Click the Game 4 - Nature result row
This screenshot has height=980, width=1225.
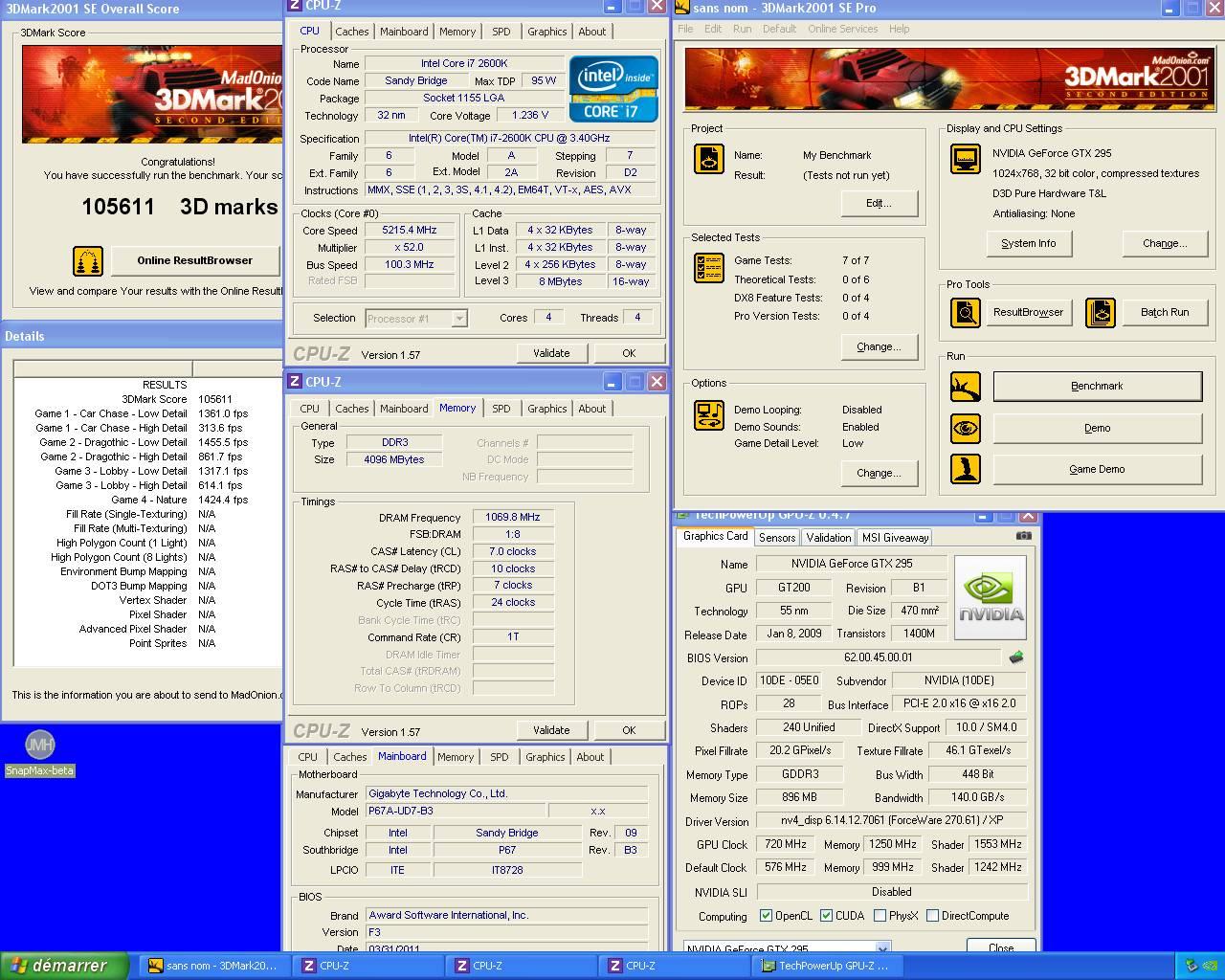tap(148, 500)
